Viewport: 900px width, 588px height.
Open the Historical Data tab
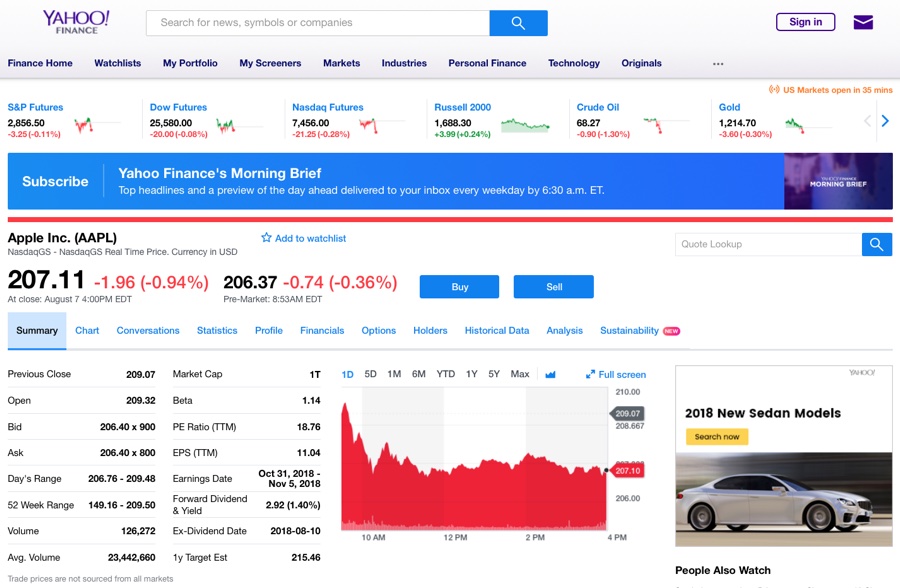coord(497,330)
